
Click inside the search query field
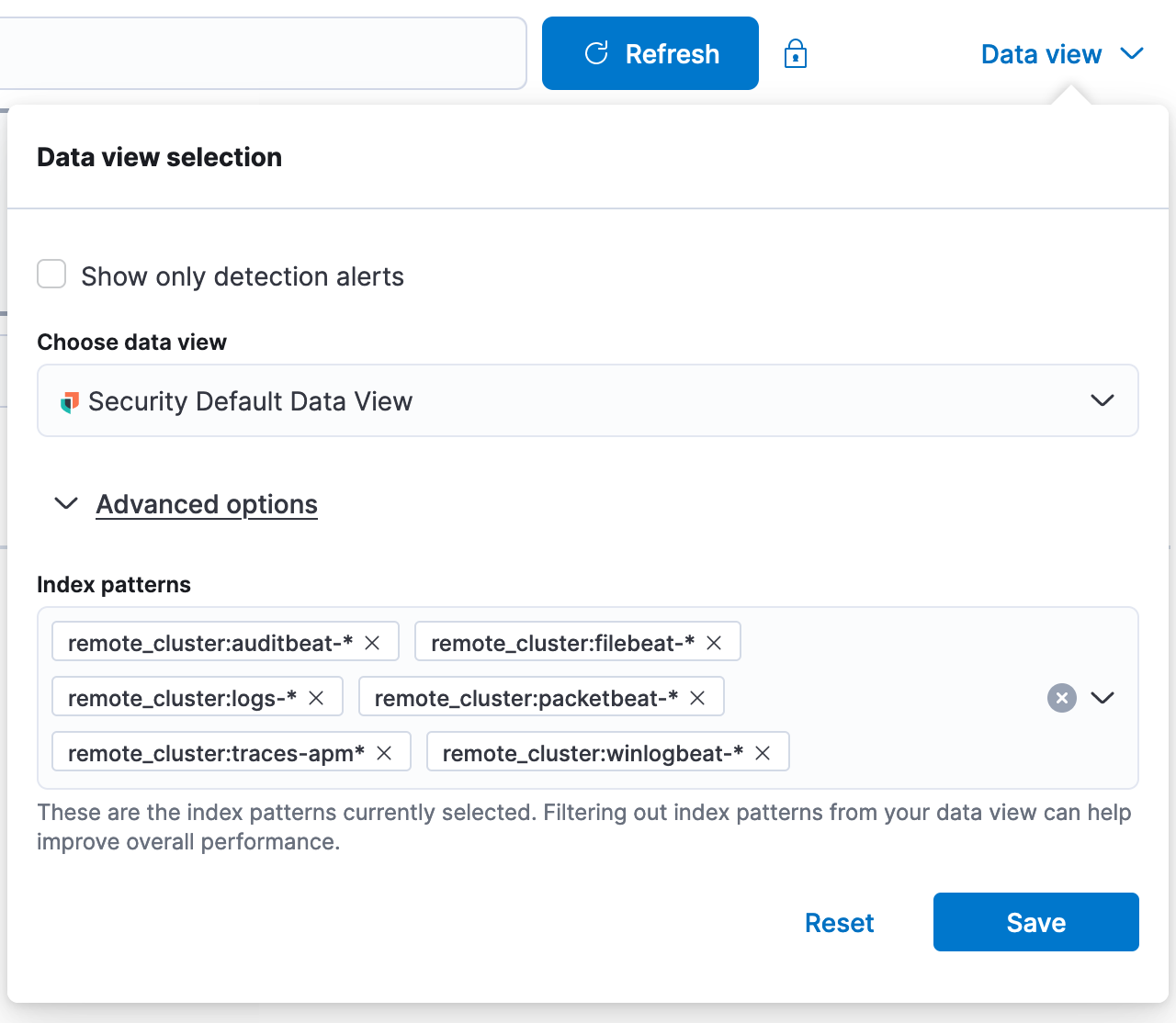[x=257, y=53]
